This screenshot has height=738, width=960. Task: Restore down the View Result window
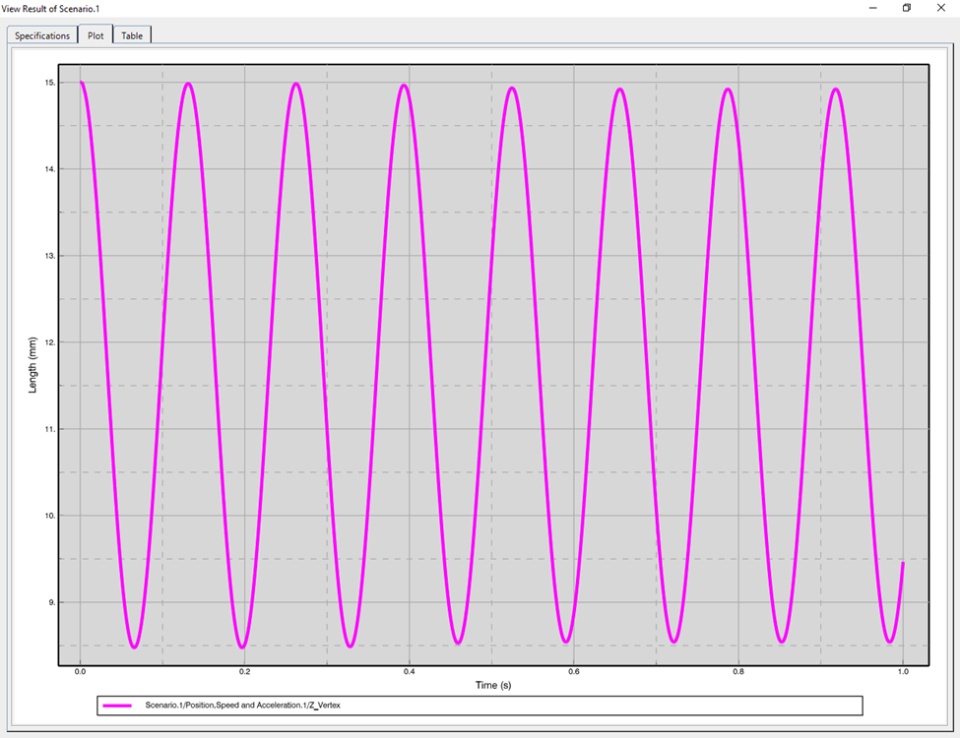point(907,8)
